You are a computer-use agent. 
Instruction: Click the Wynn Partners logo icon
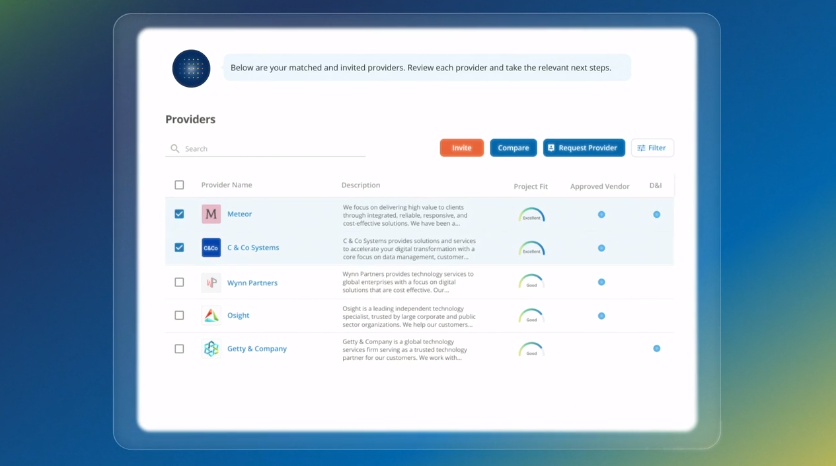[211, 283]
